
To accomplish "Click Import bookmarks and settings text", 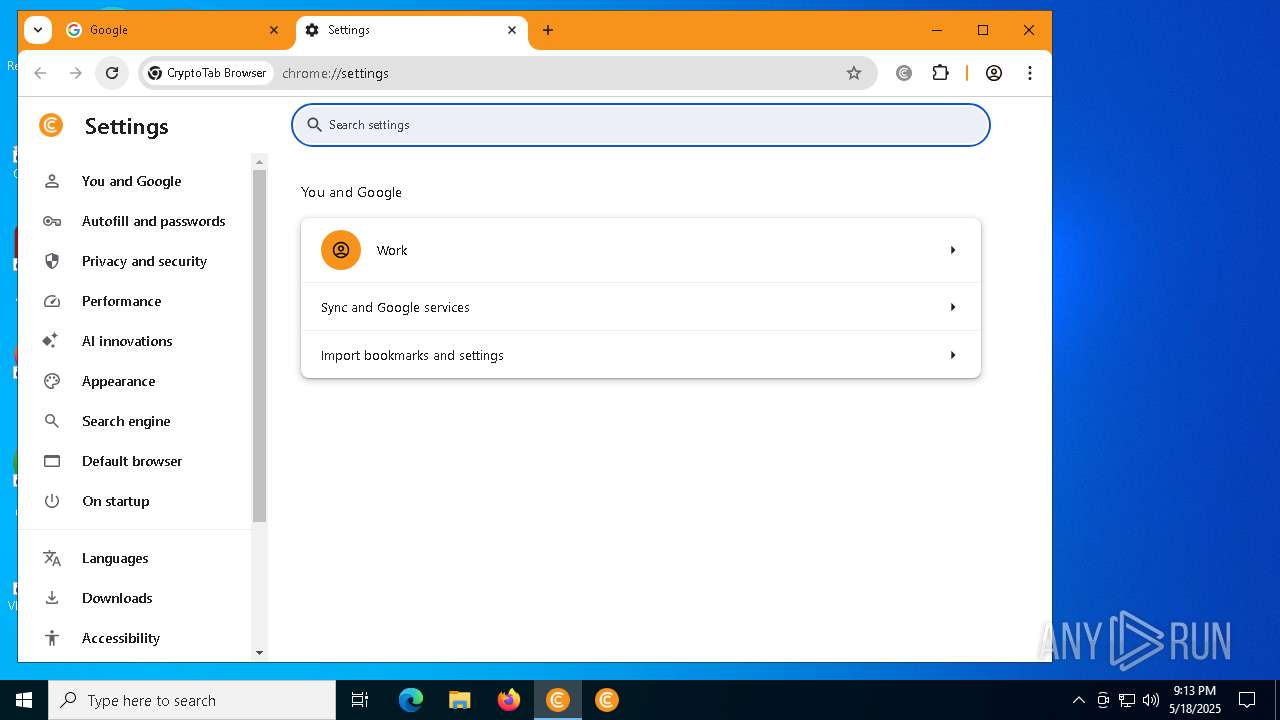I will (412, 355).
